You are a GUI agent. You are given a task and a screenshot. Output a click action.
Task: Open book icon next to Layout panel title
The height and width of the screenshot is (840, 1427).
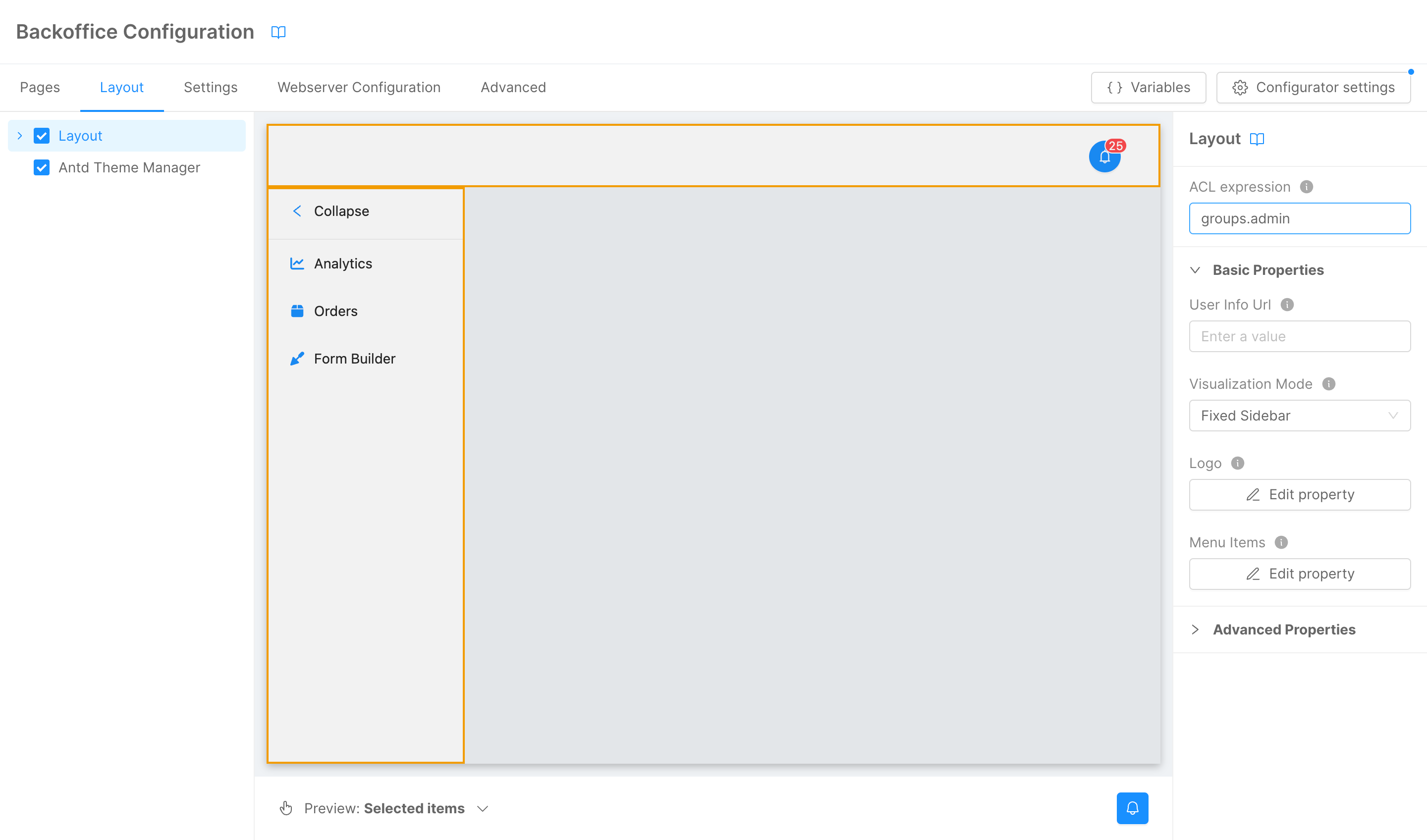click(1257, 139)
